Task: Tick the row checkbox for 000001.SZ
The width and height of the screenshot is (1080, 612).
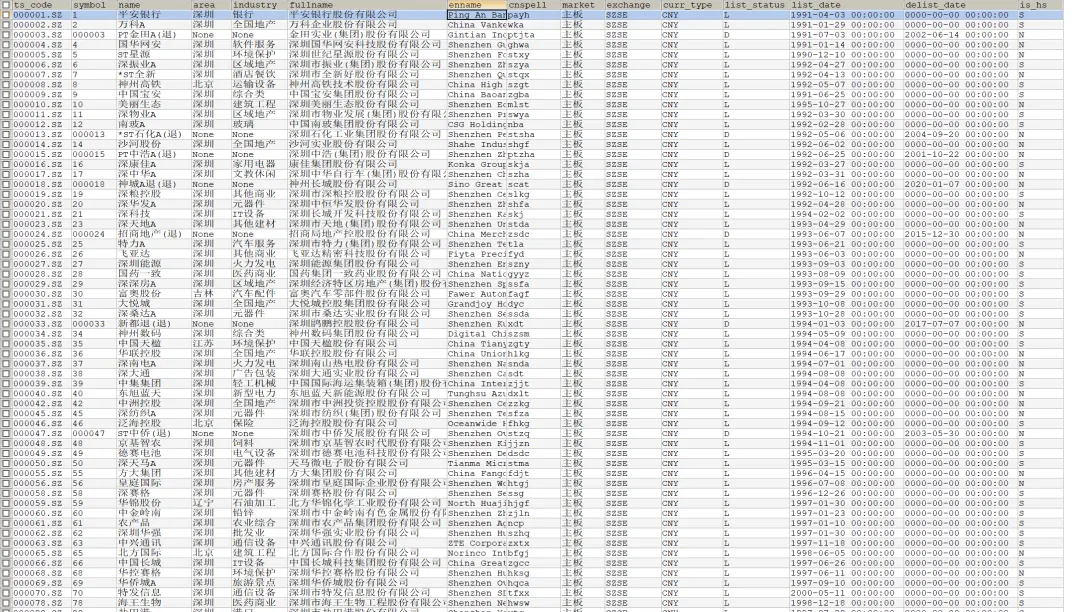Action: 6,15
